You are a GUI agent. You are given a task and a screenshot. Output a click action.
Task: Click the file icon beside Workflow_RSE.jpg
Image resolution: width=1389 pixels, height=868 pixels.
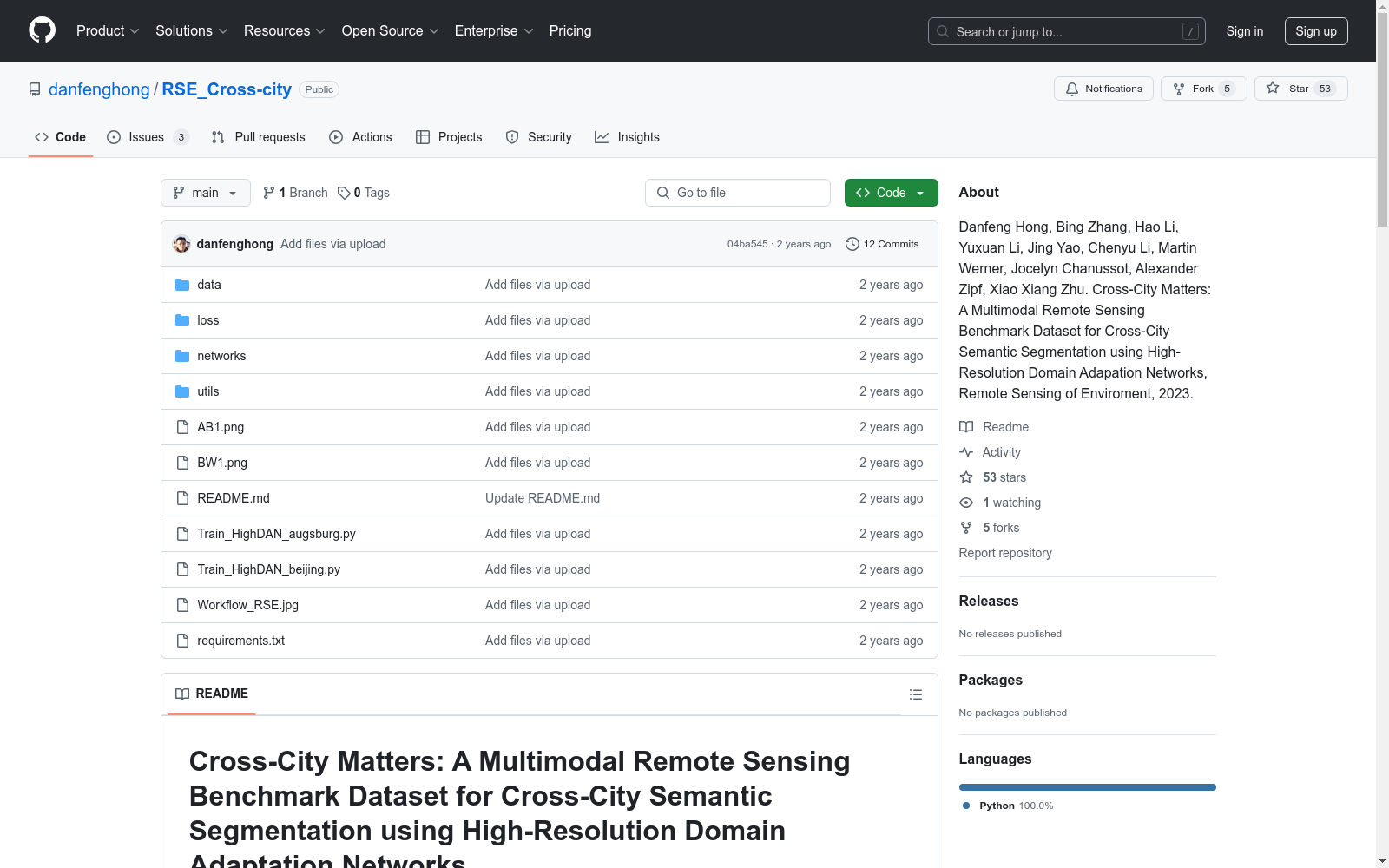click(x=182, y=605)
